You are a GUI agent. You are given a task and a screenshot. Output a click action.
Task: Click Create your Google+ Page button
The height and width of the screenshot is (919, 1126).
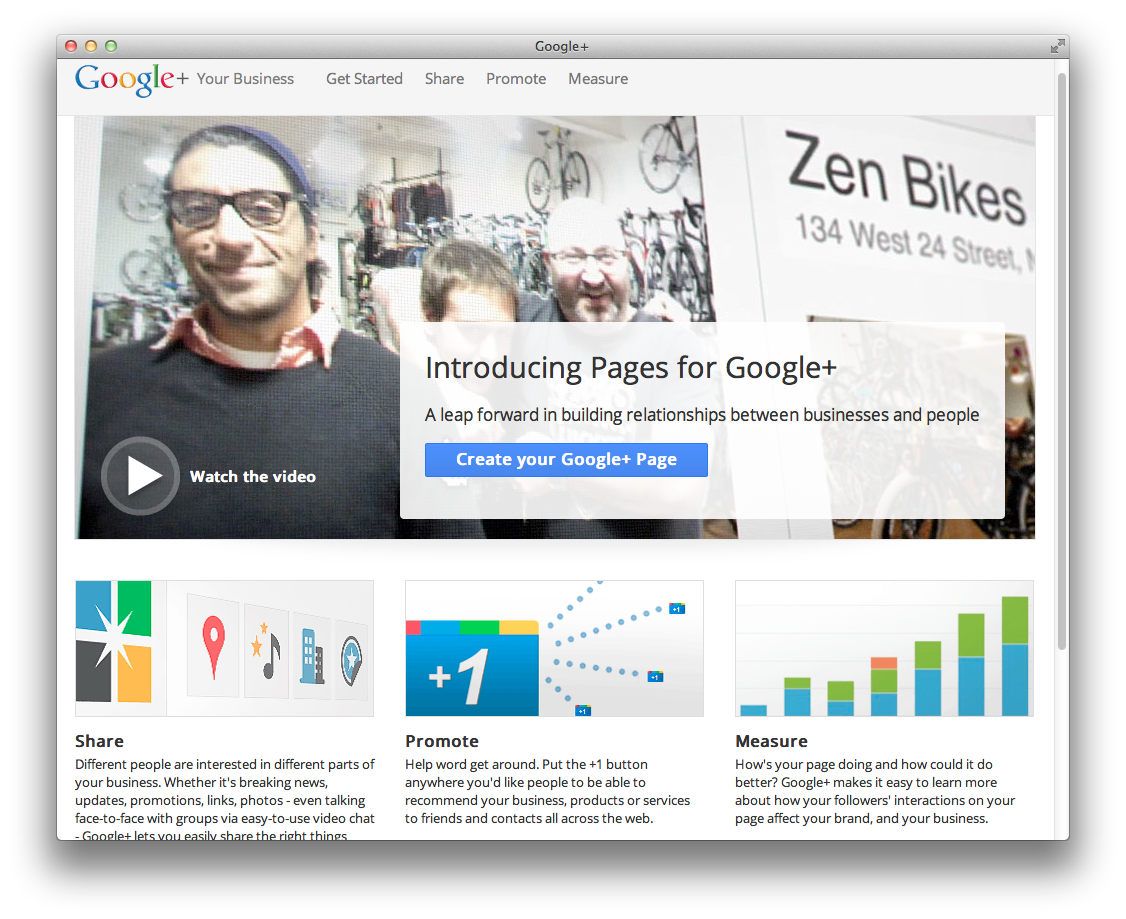567,460
